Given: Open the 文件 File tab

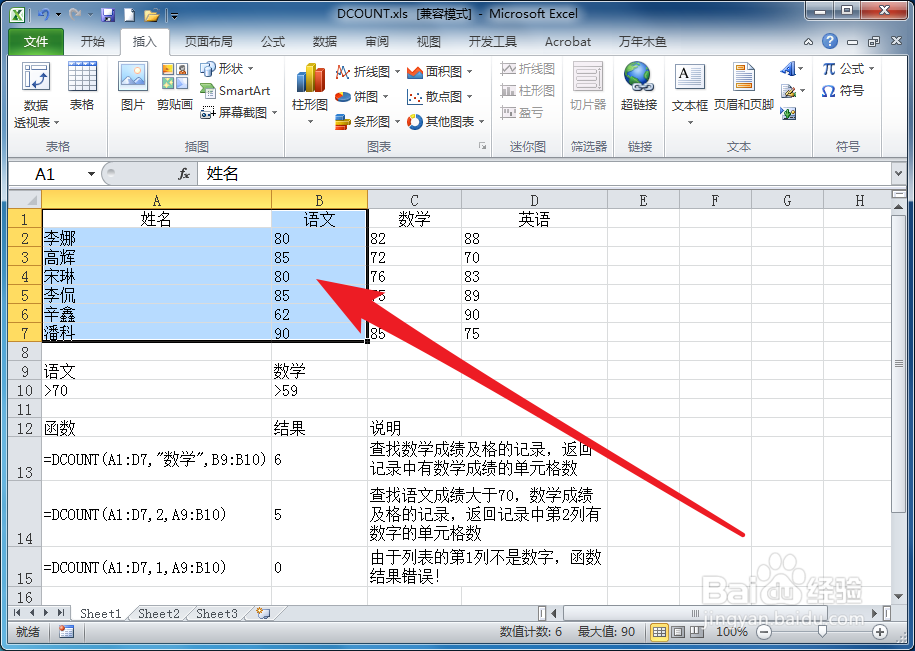Looking at the screenshot, I should [x=36, y=41].
